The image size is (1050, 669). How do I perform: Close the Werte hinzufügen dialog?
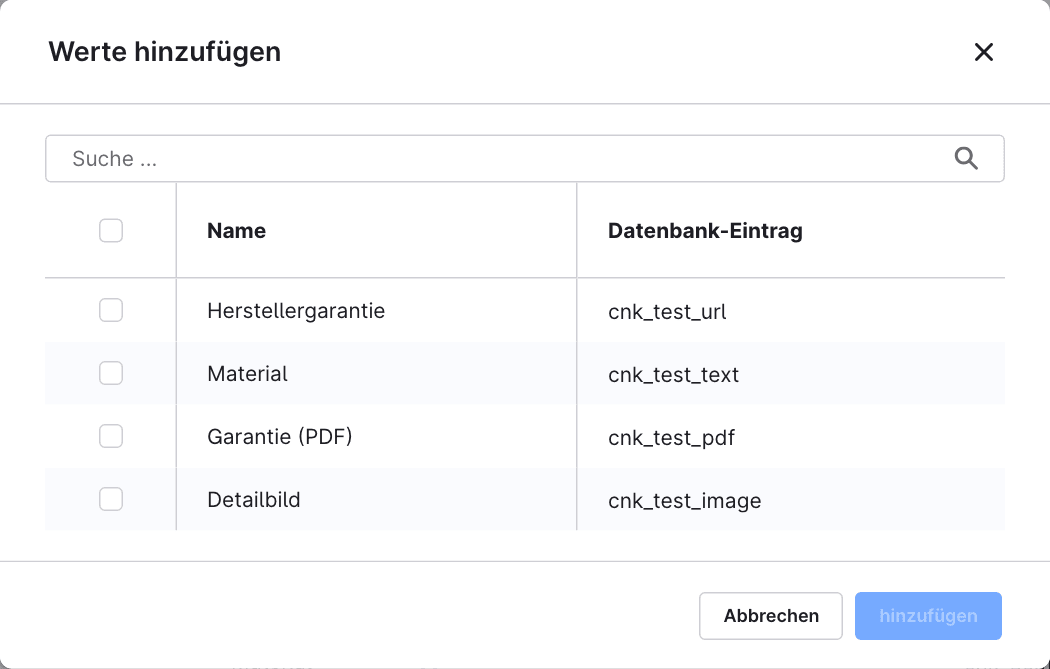(x=983, y=52)
